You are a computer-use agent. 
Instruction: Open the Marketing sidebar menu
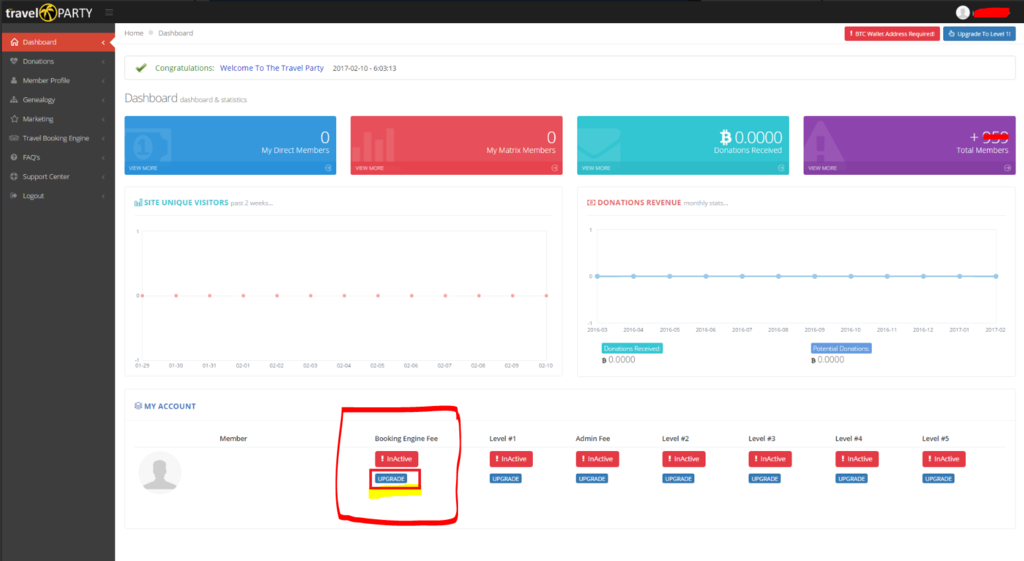pos(57,119)
